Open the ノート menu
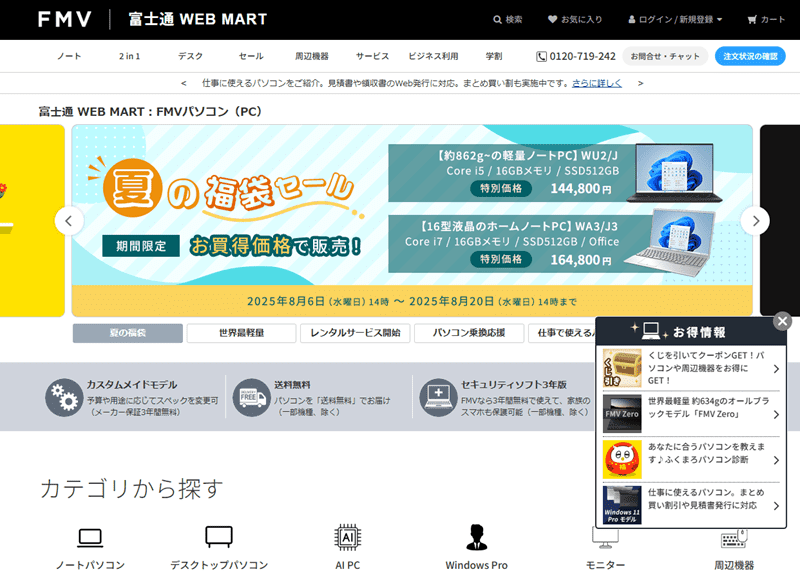The width and height of the screenshot is (800, 574). pyautogui.click(x=69, y=56)
